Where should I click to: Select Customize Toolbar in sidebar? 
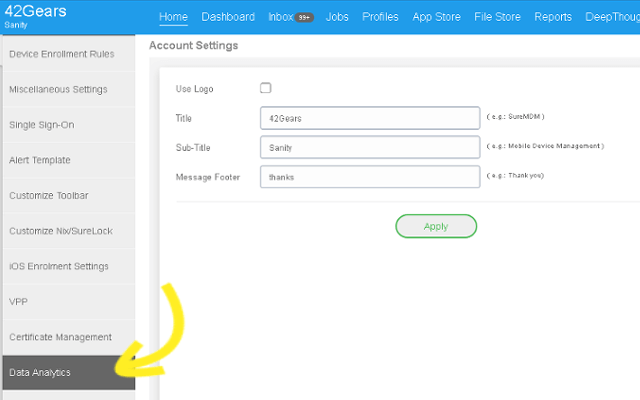(x=69, y=196)
